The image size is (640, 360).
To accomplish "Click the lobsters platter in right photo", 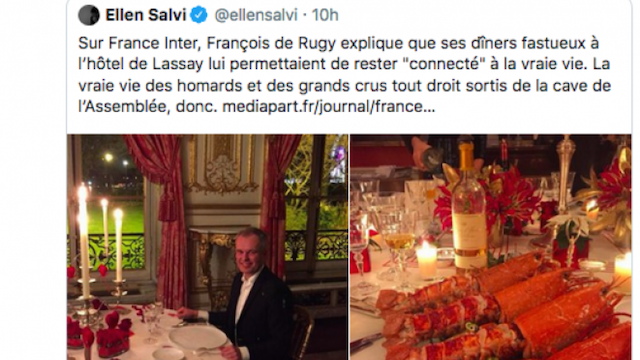I will (504, 312).
